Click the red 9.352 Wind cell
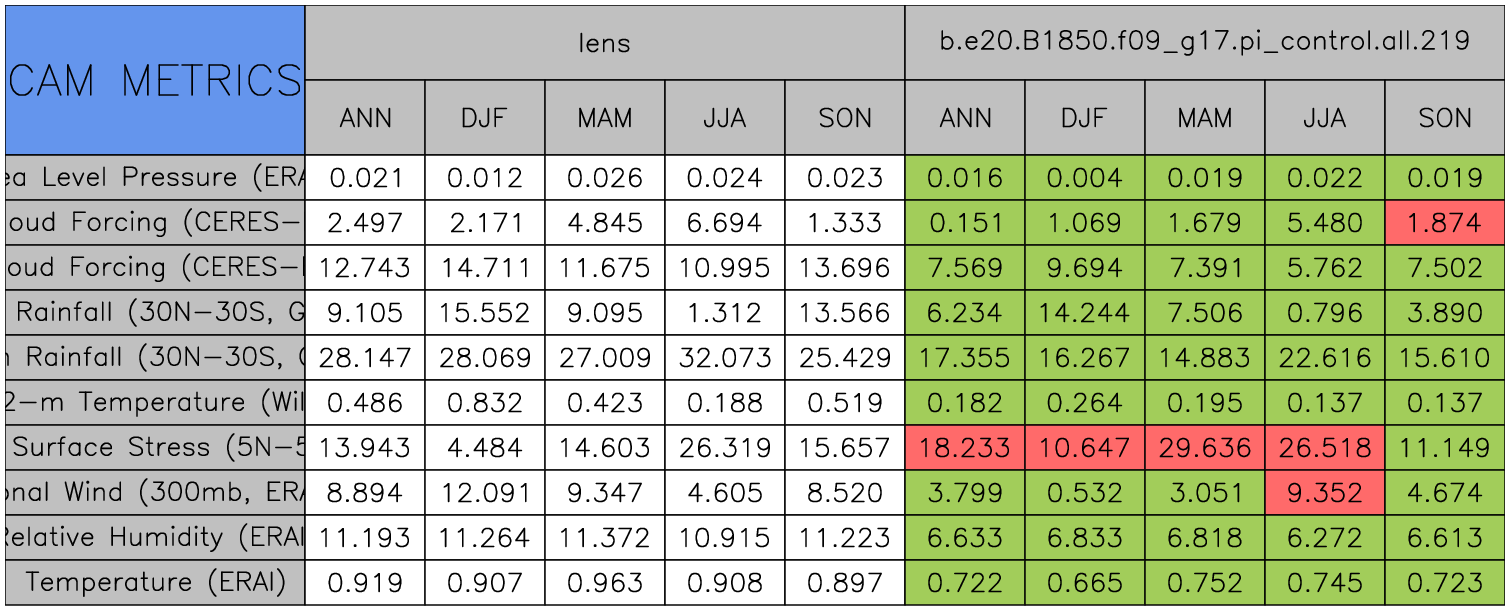This screenshot has width=1510, height=611. pos(1325,493)
